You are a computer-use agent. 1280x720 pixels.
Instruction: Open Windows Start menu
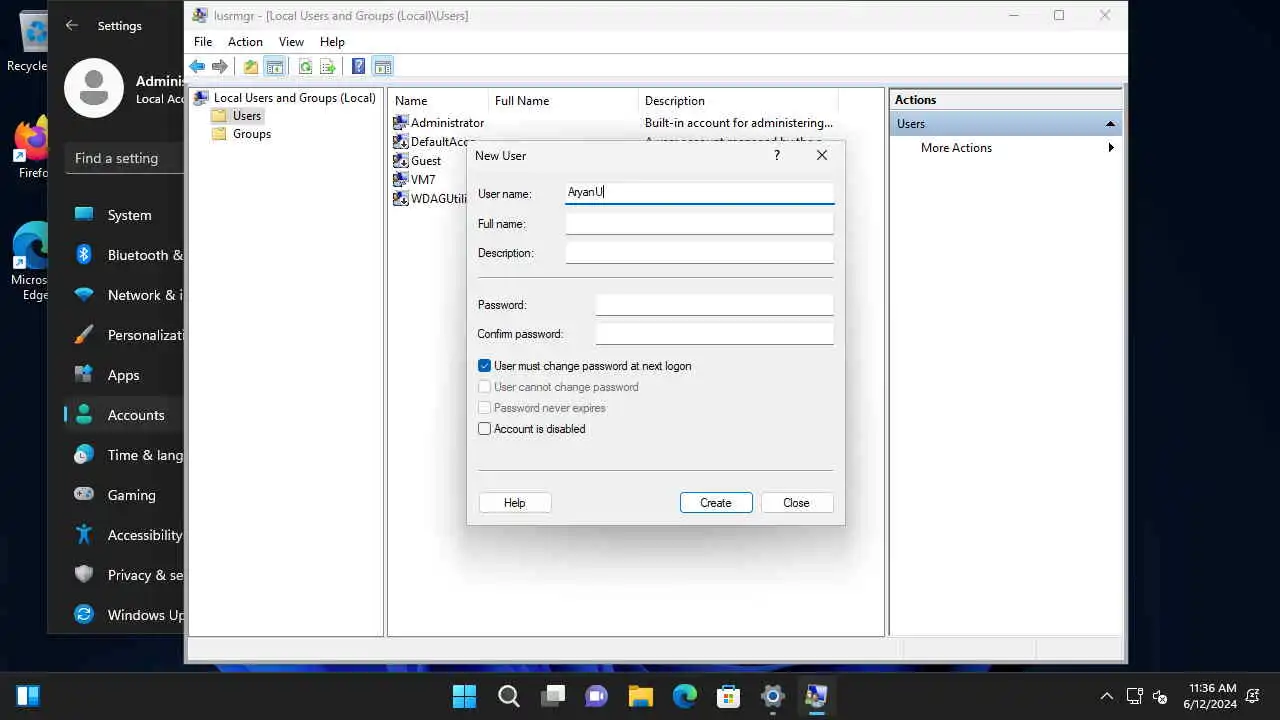[x=464, y=696]
